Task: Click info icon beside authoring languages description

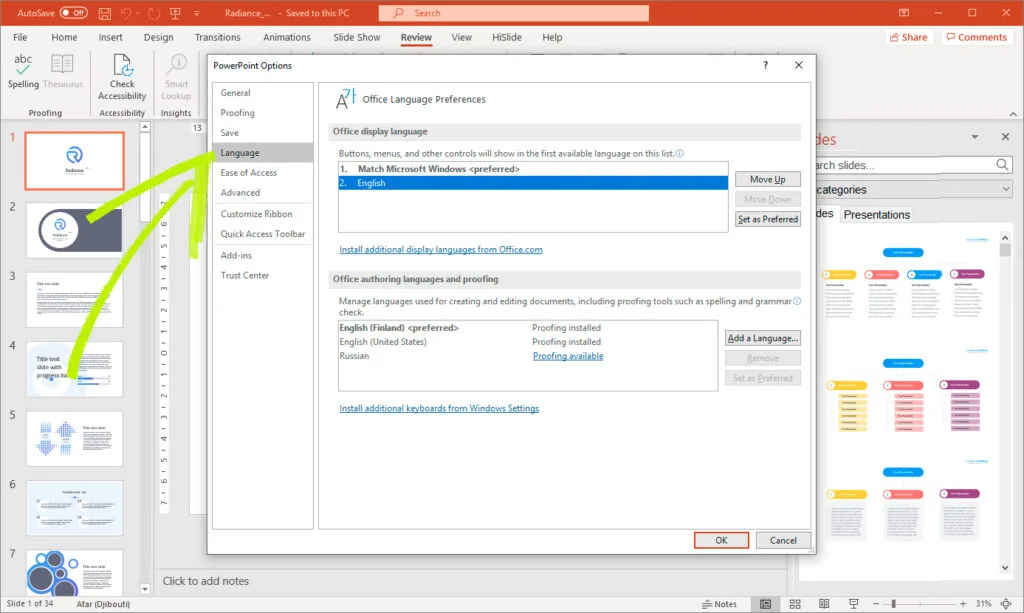Action: (797, 301)
